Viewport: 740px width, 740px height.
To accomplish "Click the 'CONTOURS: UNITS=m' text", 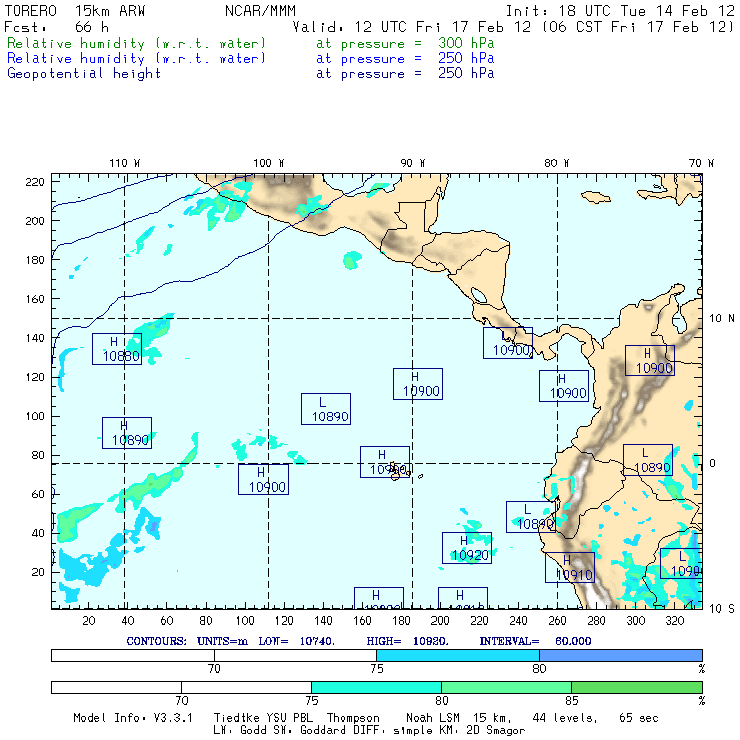I will click(x=187, y=641).
